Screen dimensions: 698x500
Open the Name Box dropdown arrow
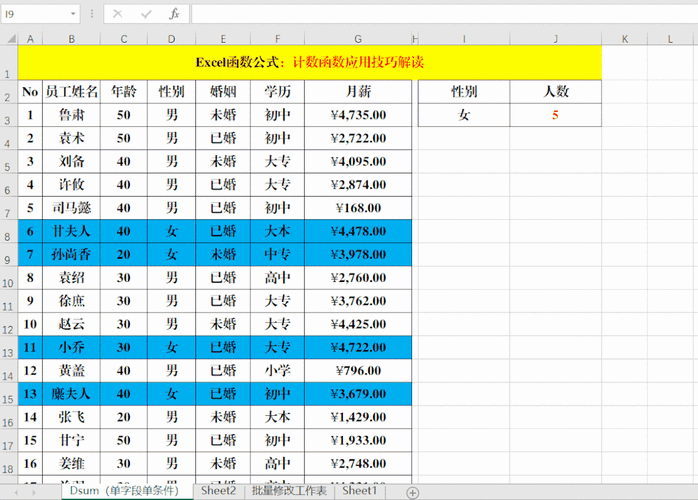(x=73, y=14)
